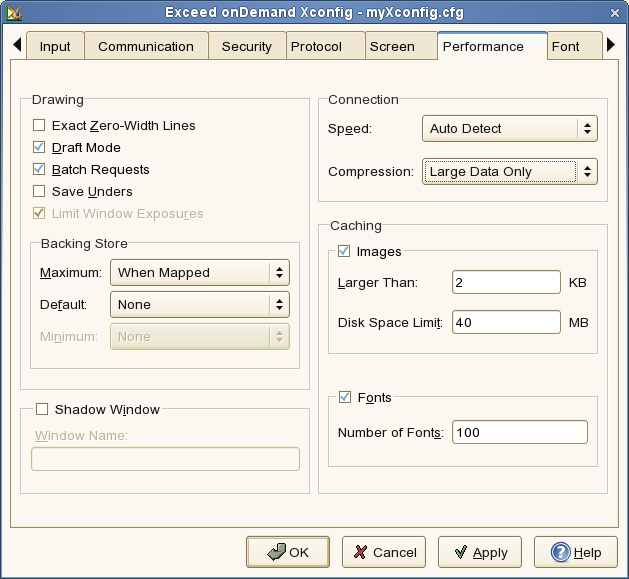Switch to the Security tab

click(247, 47)
